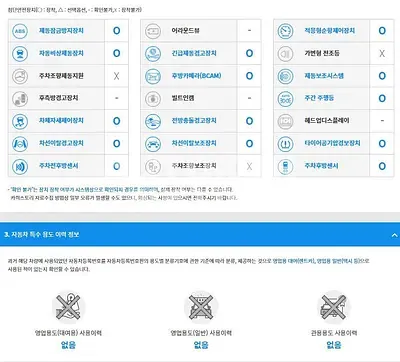Click 없음 under 영업용도(일반) 사용이력
The height and width of the screenshot is (362, 400).
(201, 345)
